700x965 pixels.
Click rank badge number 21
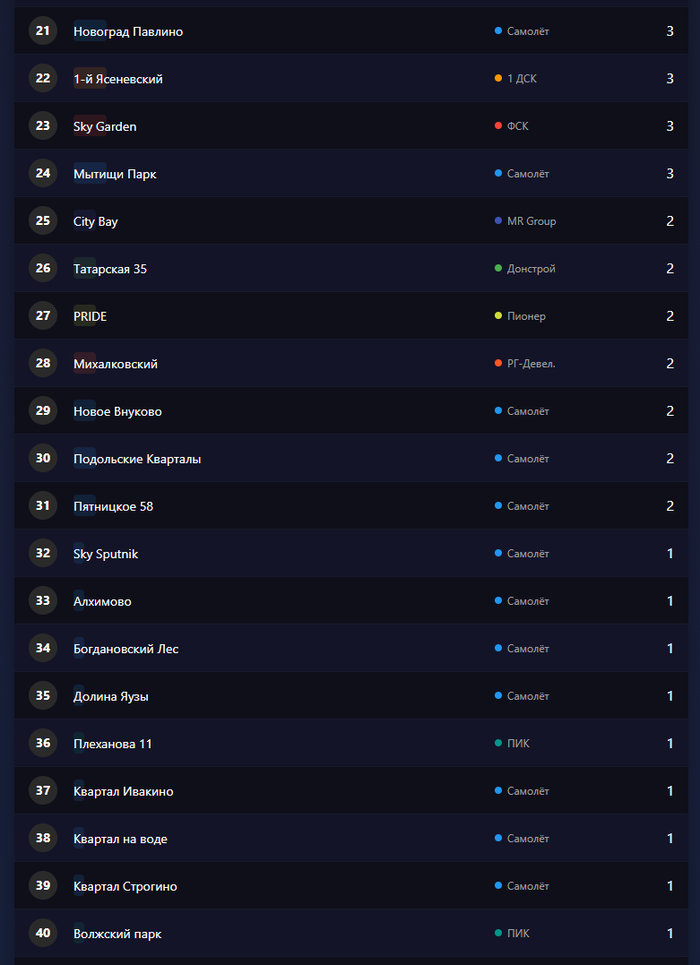43,31
